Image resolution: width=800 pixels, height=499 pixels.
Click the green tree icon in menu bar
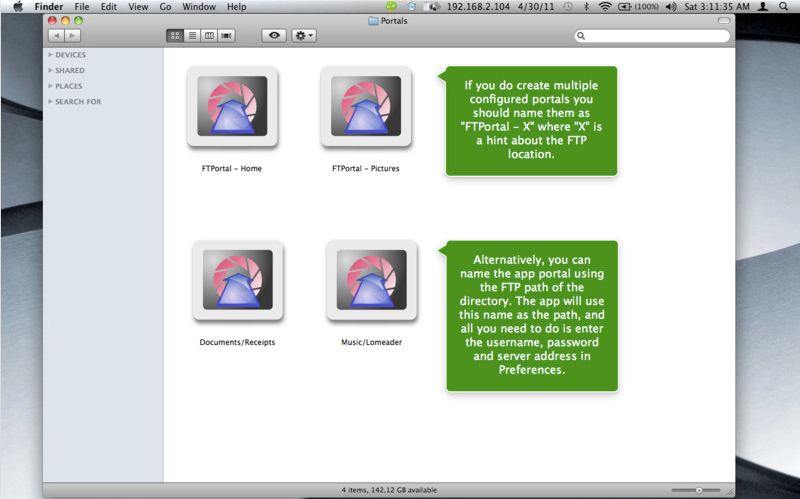(391, 7)
